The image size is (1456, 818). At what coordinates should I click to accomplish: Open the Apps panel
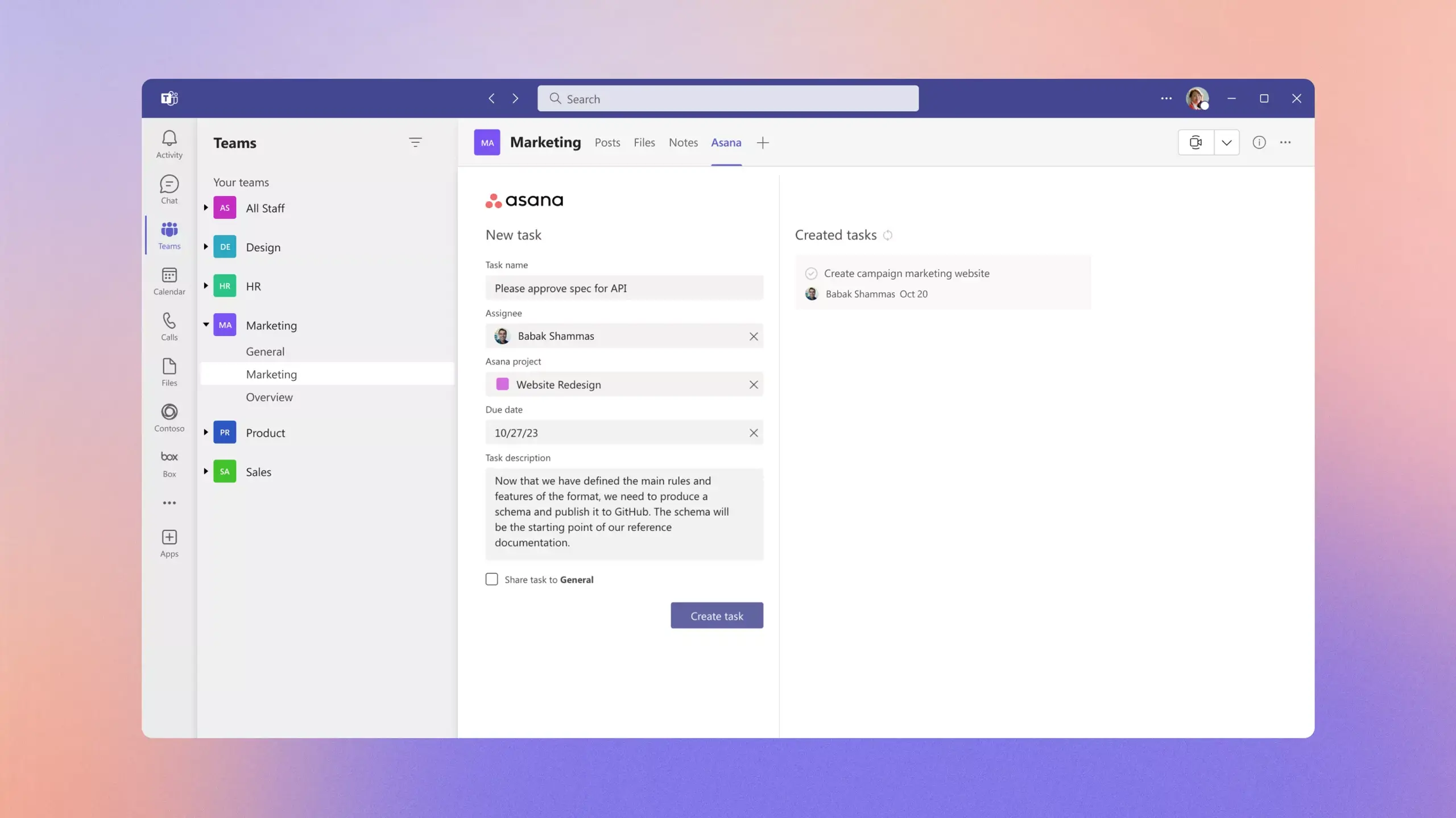(168, 543)
